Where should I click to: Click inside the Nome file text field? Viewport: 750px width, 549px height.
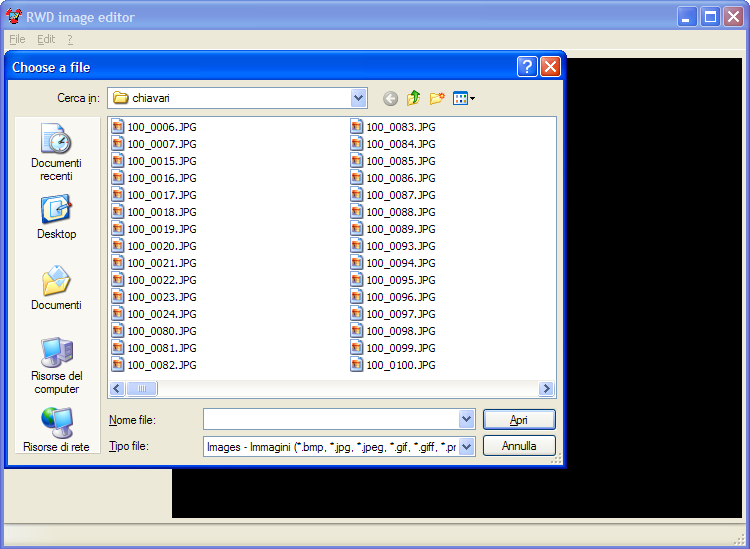point(331,420)
